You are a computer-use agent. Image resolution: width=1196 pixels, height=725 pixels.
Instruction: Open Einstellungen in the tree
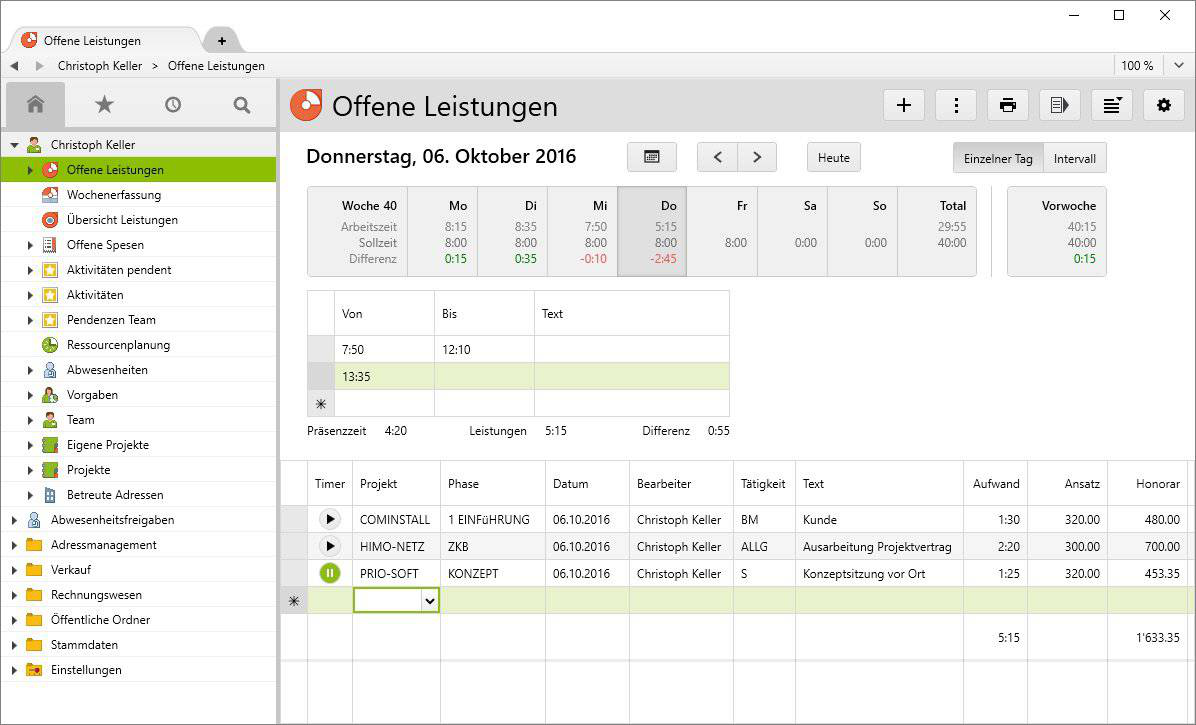click(86, 670)
